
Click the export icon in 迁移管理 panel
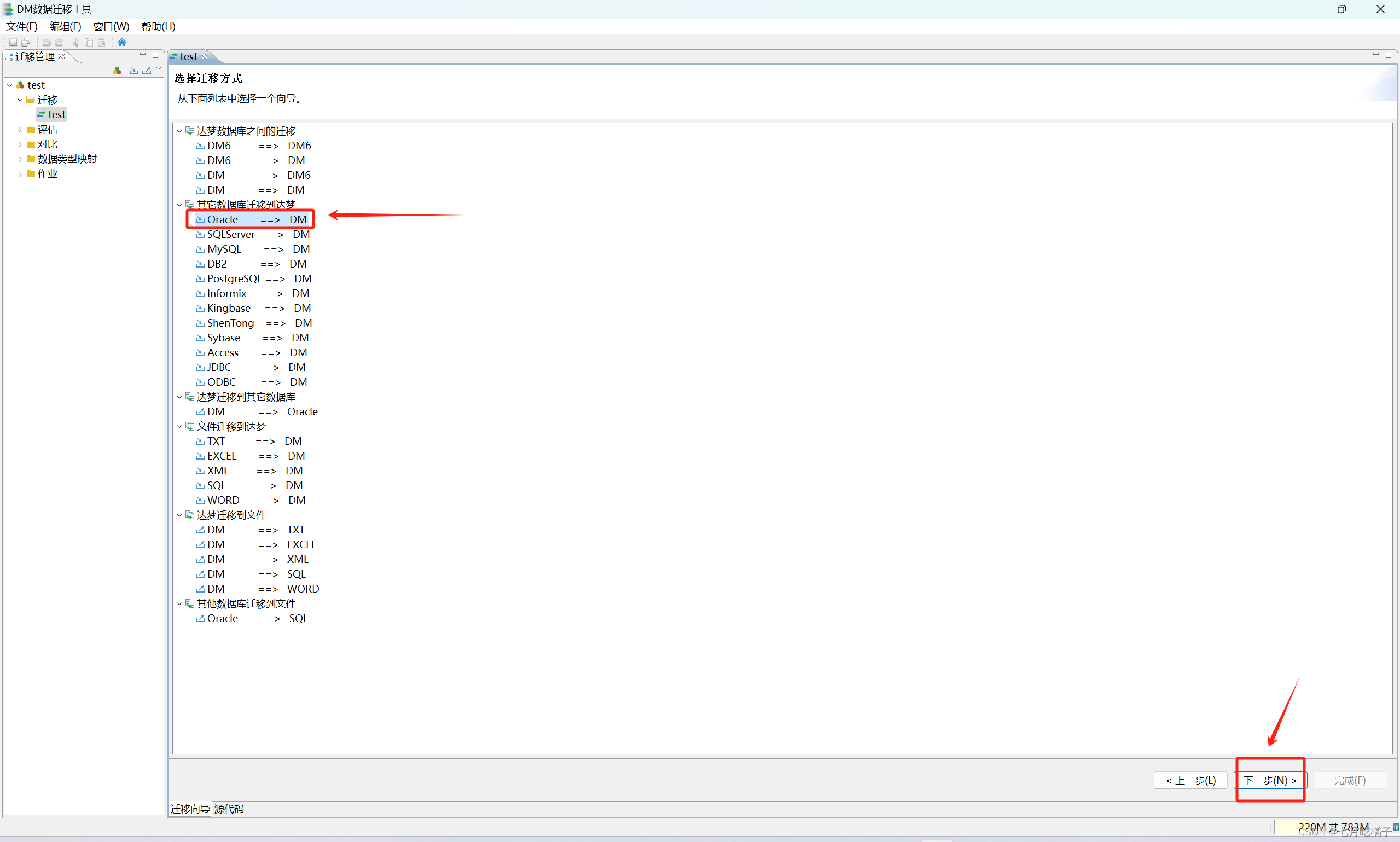click(x=147, y=71)
